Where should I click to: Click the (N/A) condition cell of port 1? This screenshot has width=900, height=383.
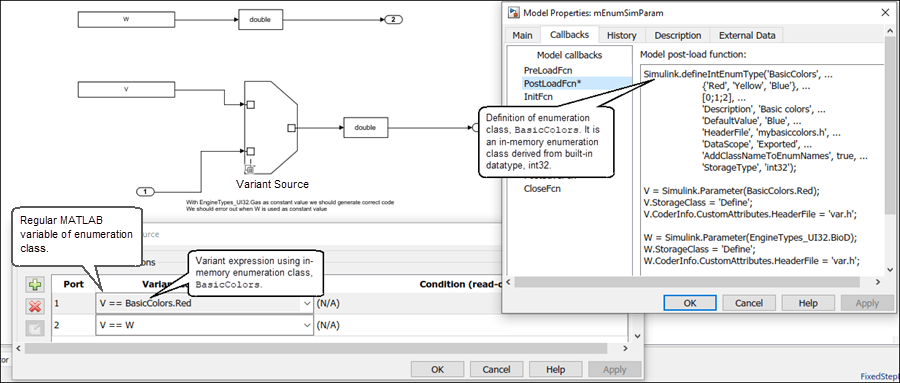[x=329, y=304]
